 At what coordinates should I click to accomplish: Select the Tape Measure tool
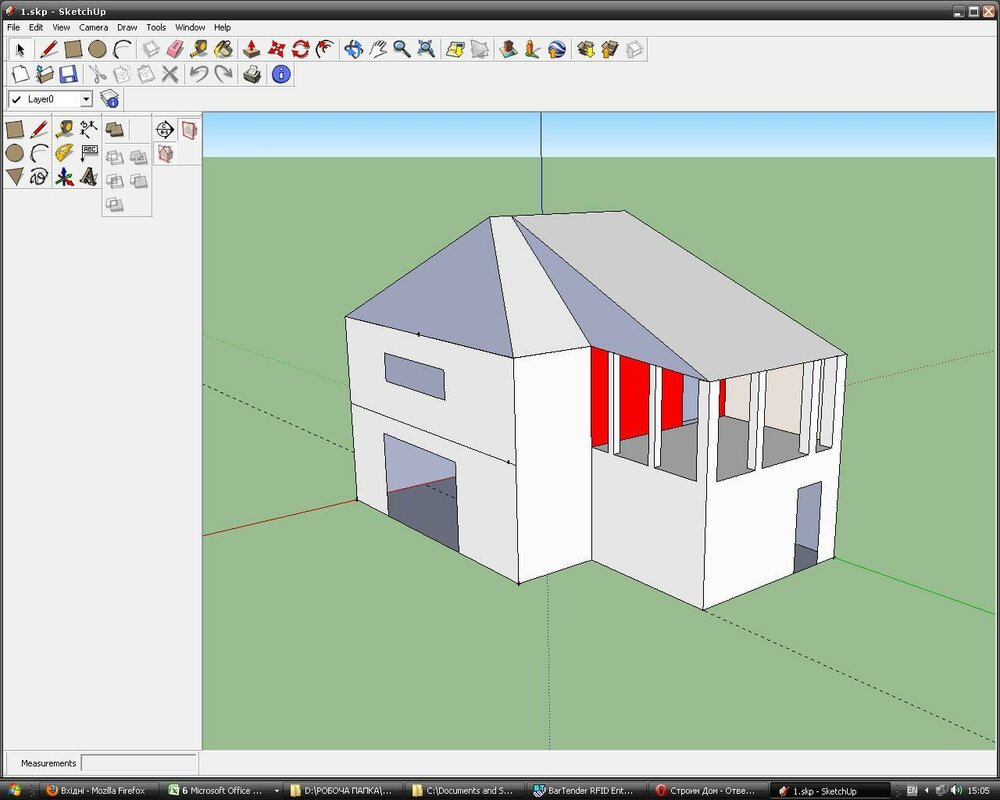tap(65, 129)
